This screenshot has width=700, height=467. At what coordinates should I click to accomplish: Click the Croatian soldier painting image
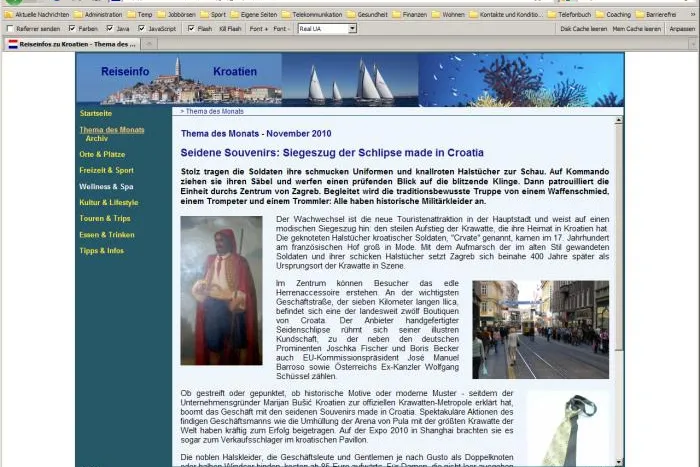221,291
